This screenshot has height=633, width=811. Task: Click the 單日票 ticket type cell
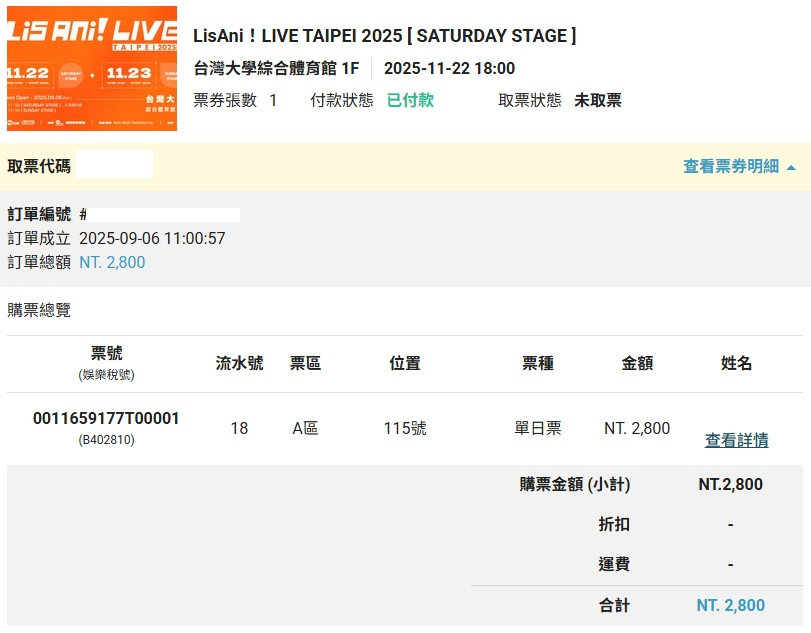coord(538,428)
